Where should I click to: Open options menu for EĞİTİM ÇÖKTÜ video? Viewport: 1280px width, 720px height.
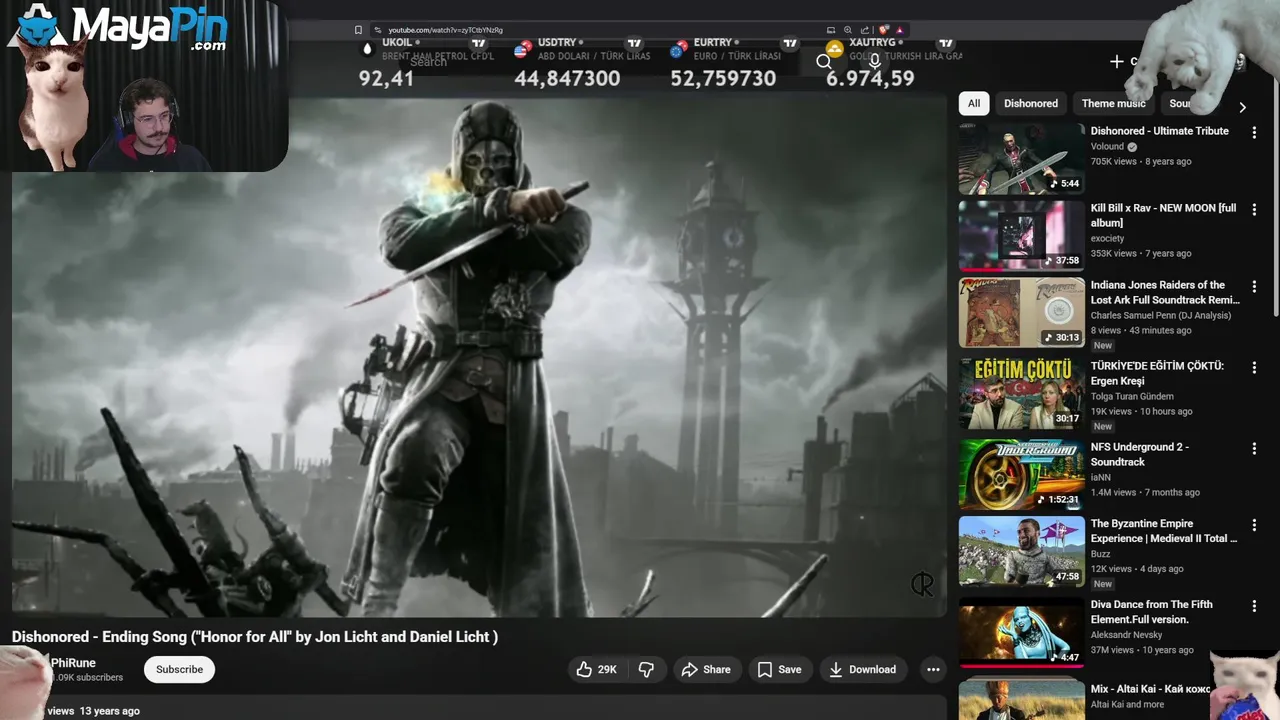point(1254,367)
